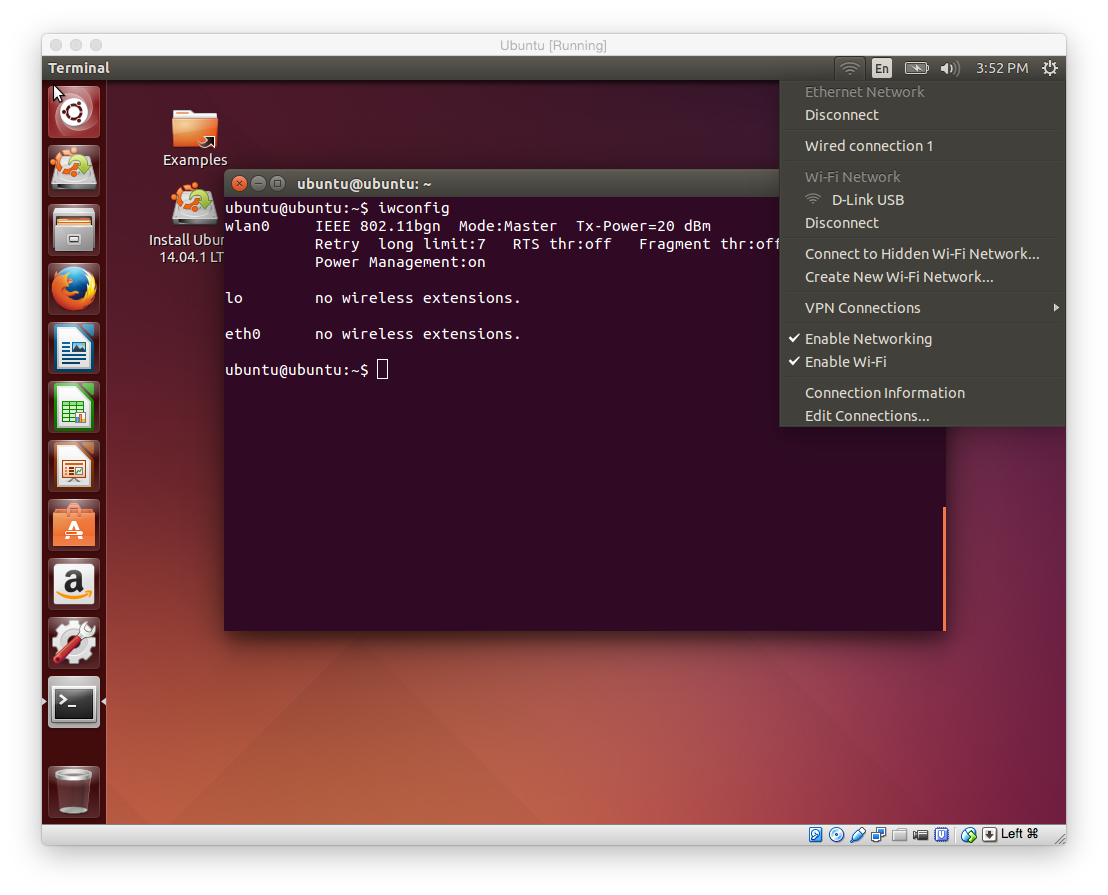Expand VPN Connections submenu
This screenshot has width=1108, height=895.
click(x=923, y=308)
